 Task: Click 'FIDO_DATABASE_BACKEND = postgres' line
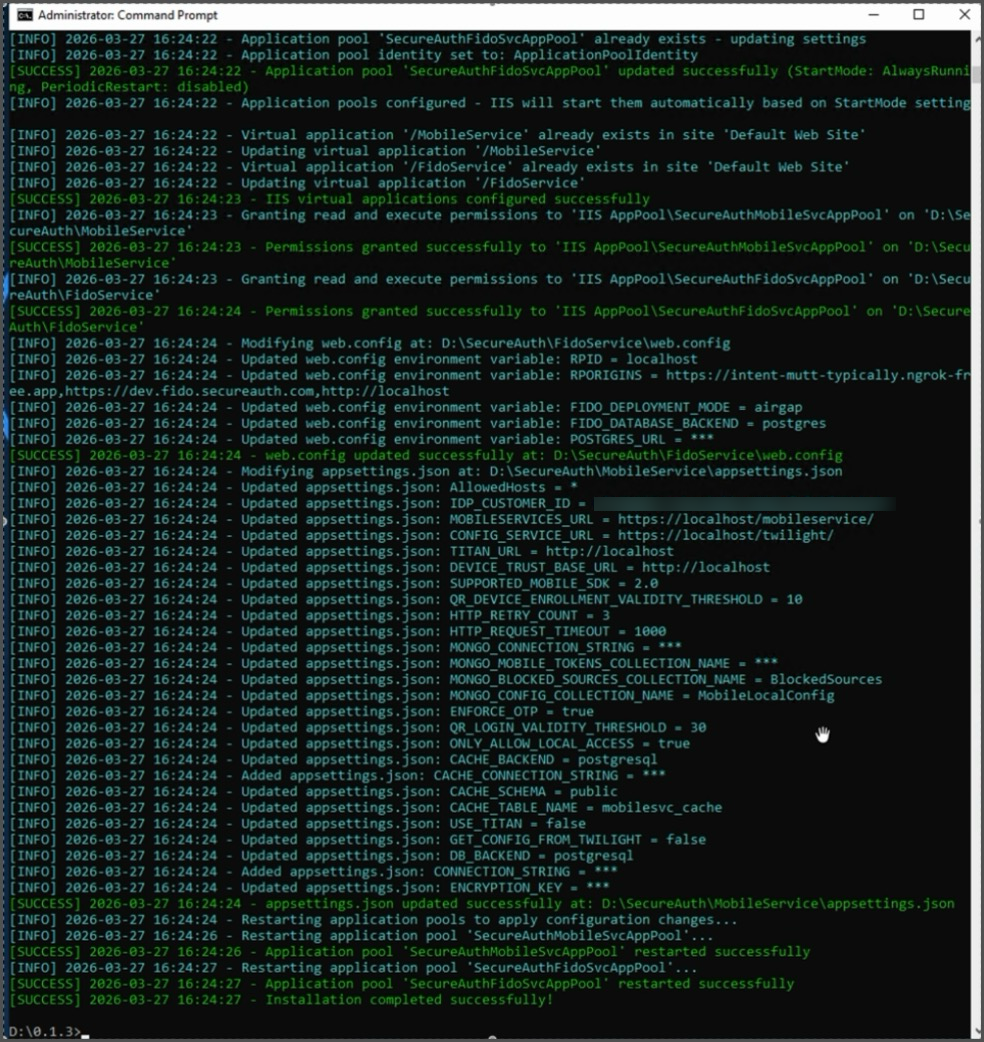[418, 423]
